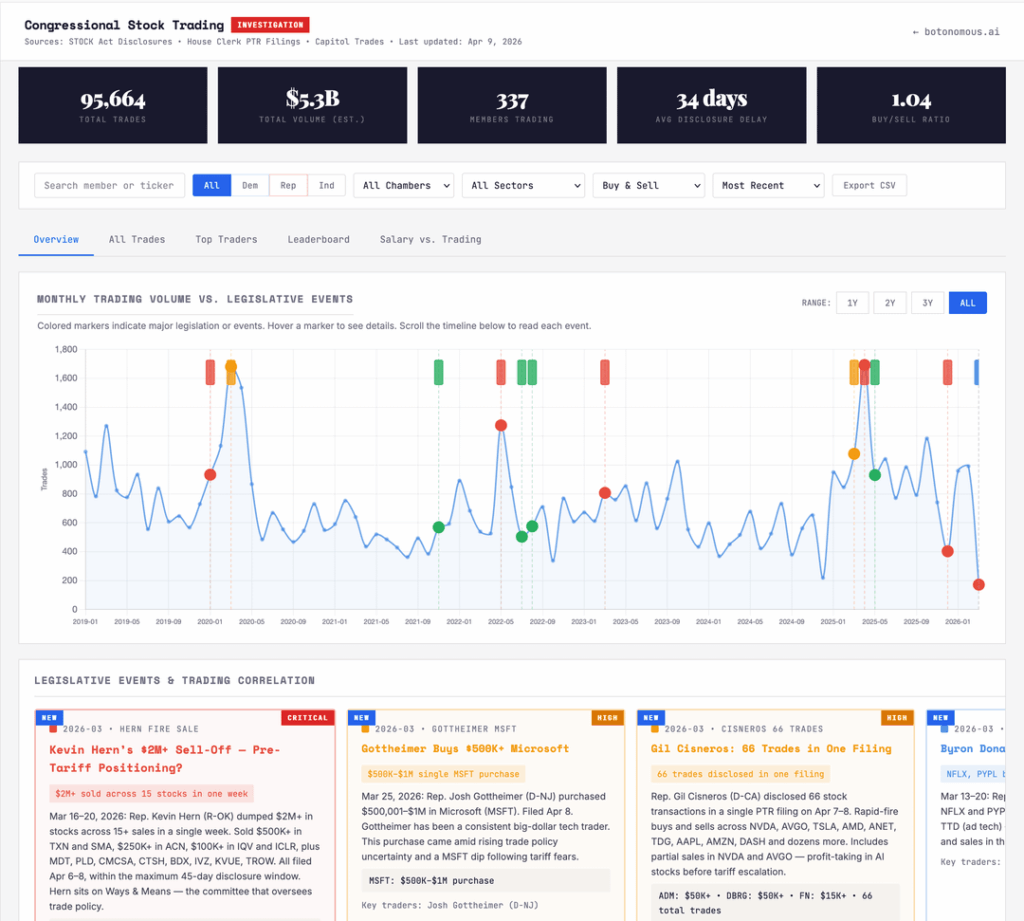Open the Most Recent sort dropdown

point(768,185)
